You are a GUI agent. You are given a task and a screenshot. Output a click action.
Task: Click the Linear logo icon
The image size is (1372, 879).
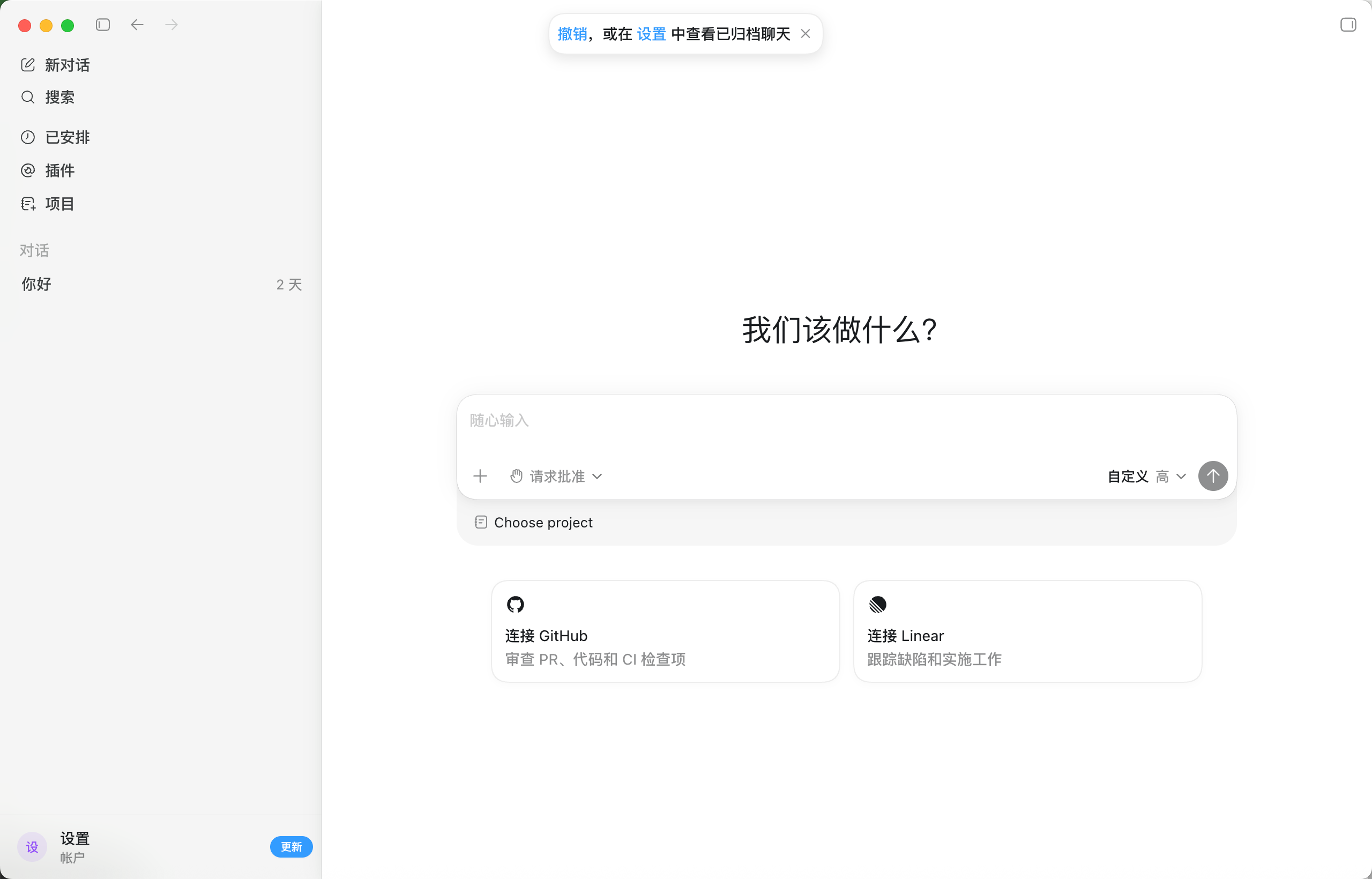(x=878, y=605)
